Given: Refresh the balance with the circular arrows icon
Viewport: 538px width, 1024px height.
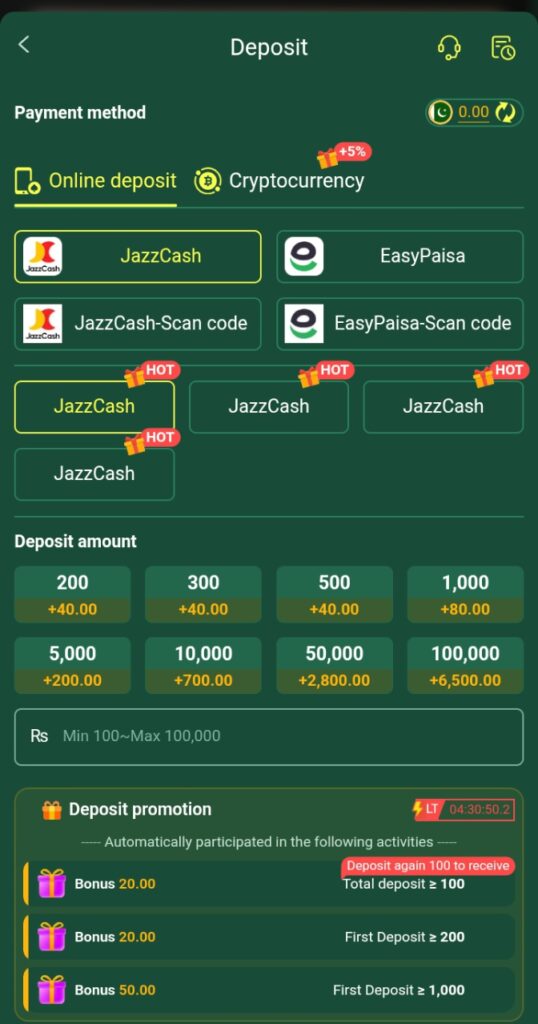Looking at the screenshot, I should tap(505, 112).
